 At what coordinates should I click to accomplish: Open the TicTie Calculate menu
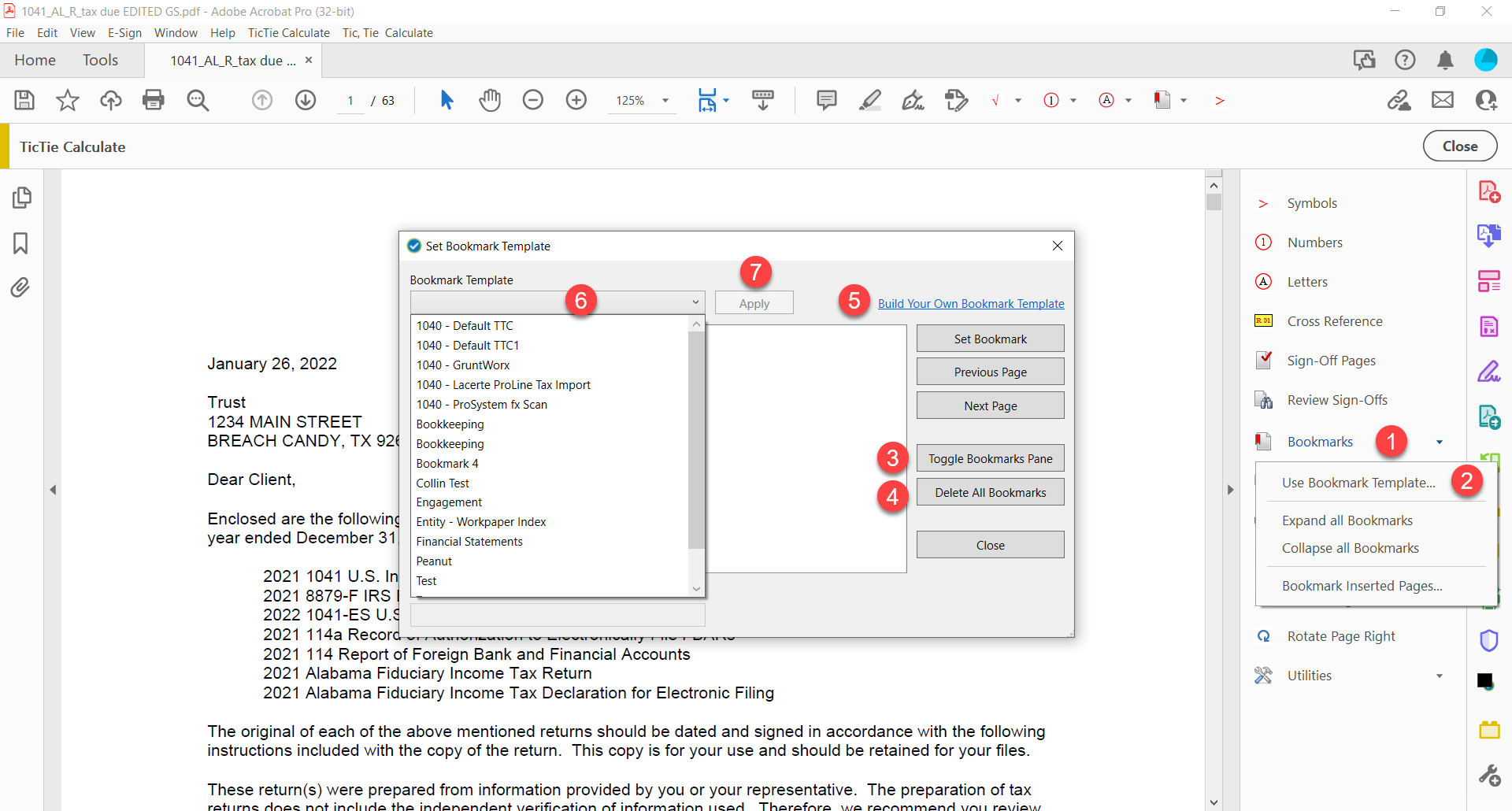point(288,32)
